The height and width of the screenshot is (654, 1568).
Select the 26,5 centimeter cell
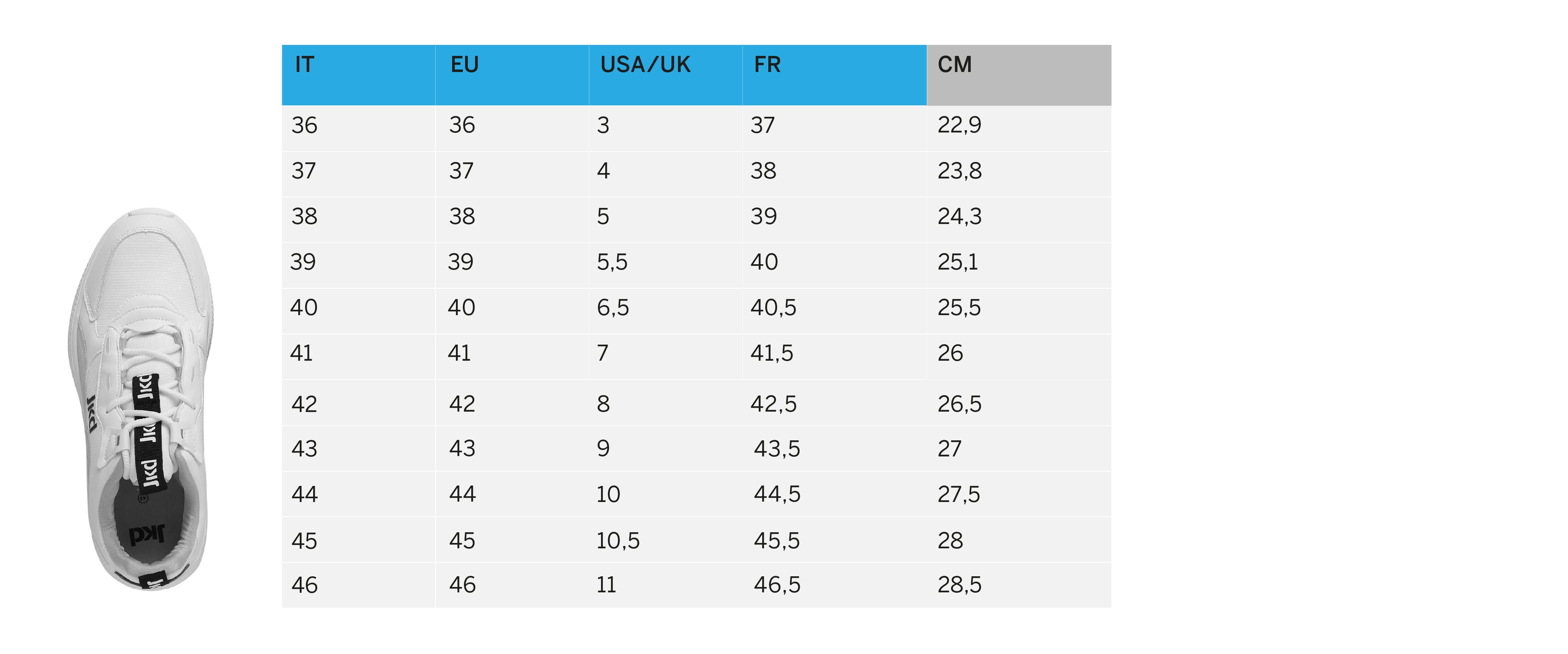point(959,404)
